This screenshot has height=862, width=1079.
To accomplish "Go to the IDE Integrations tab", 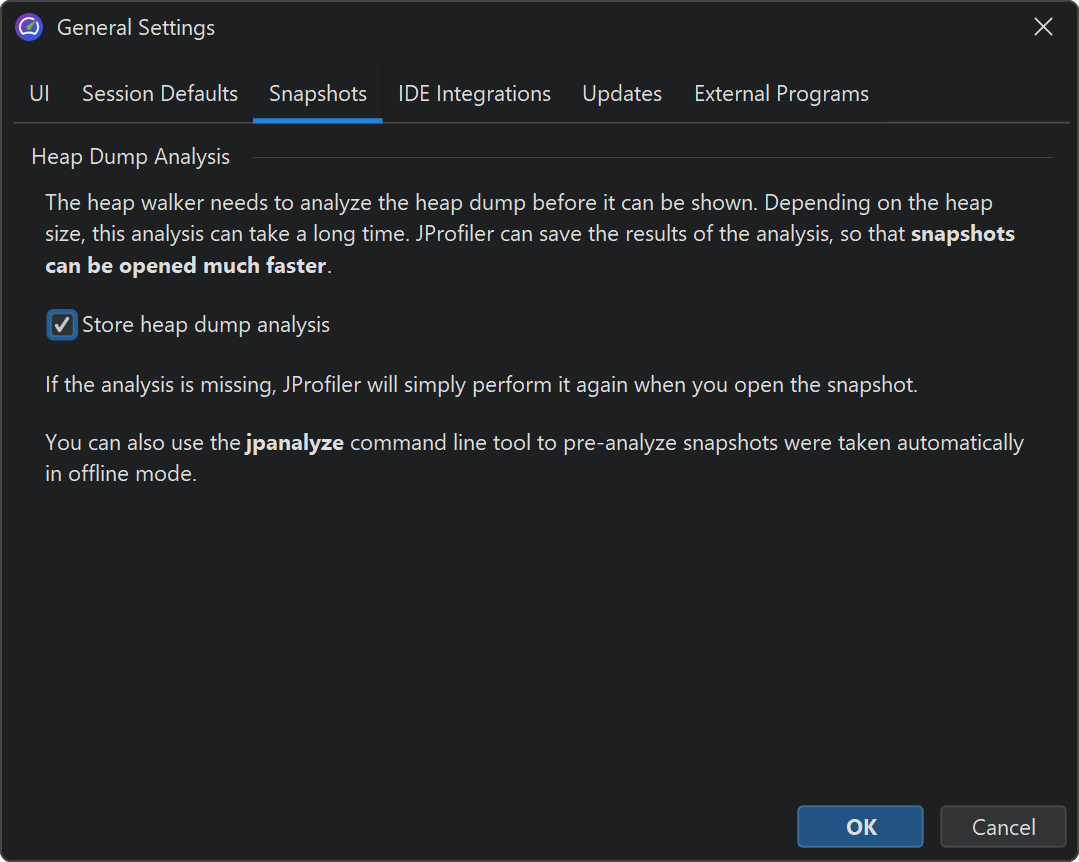I will point(474,94).
